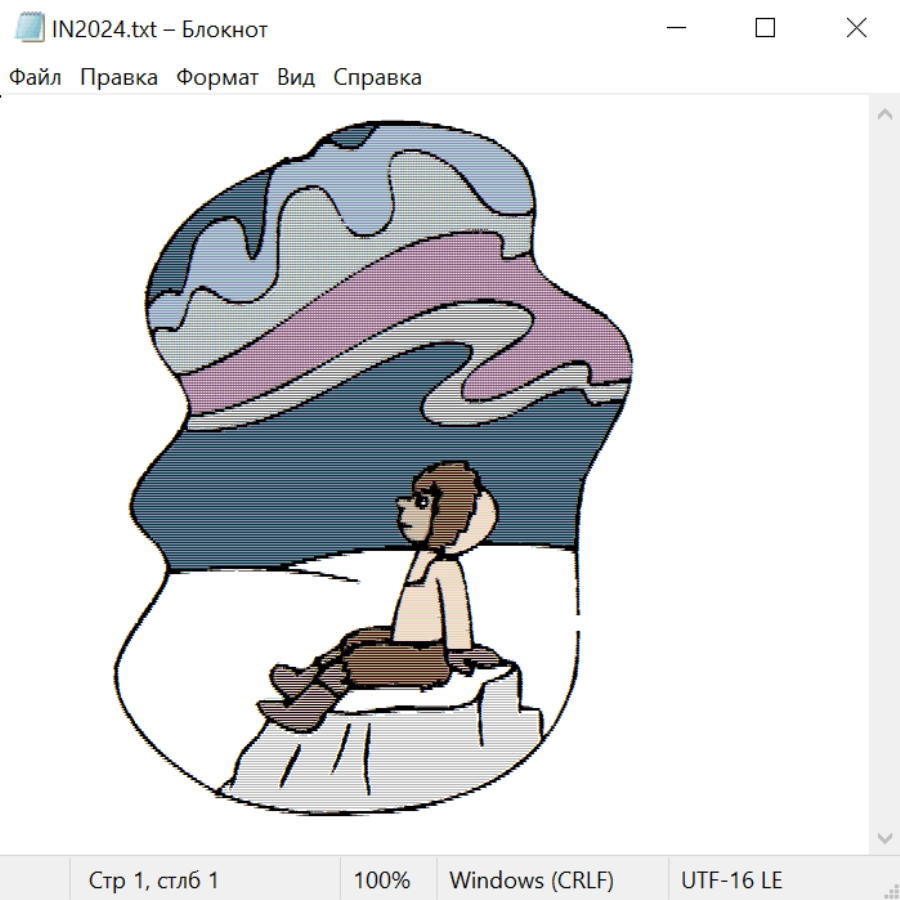Screen dimensions: 900x900
Task: Minimize the Блокнот window
Action: point(676,28)
